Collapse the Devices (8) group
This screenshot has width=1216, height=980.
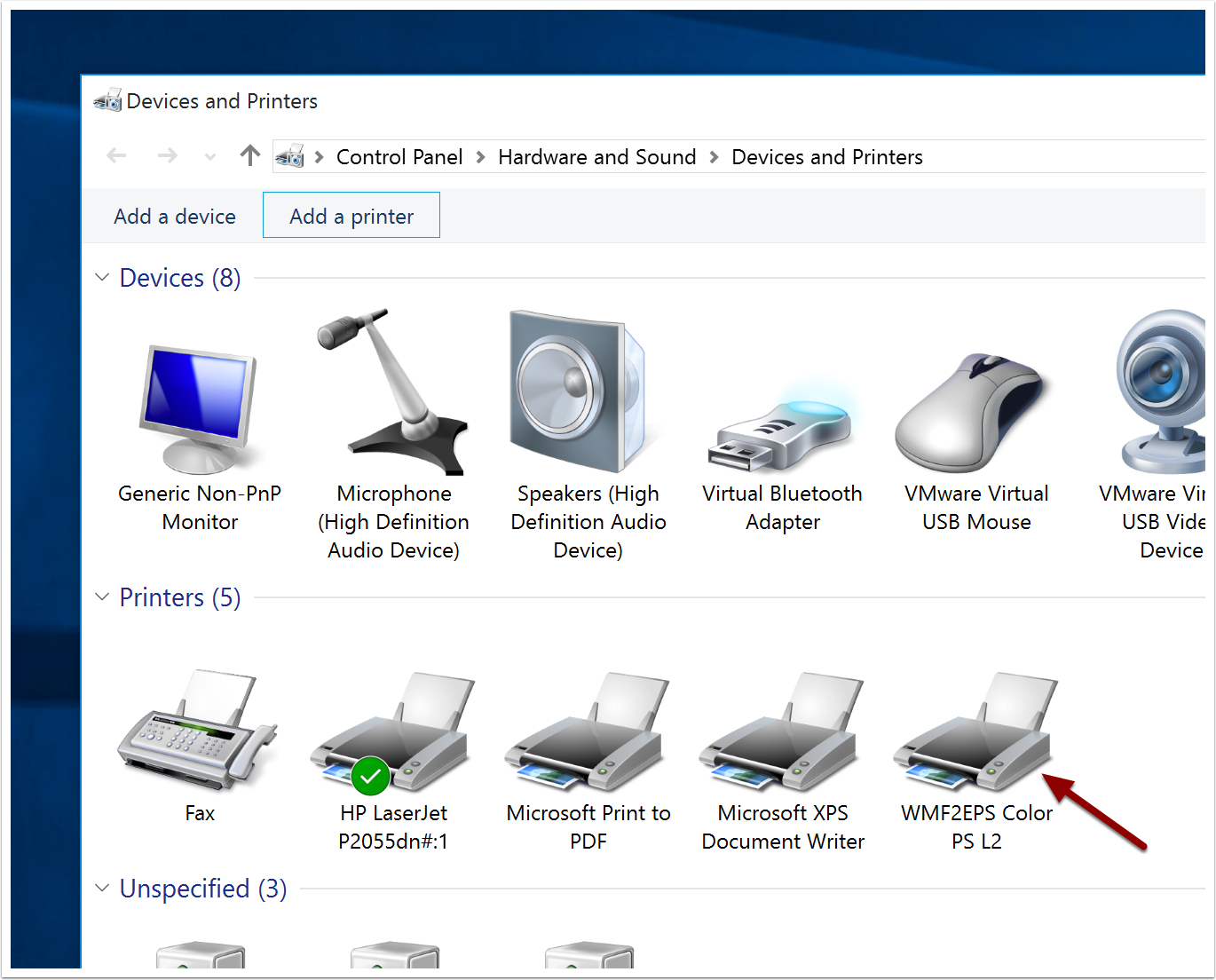pyautogui.click(x=102, y=277)
